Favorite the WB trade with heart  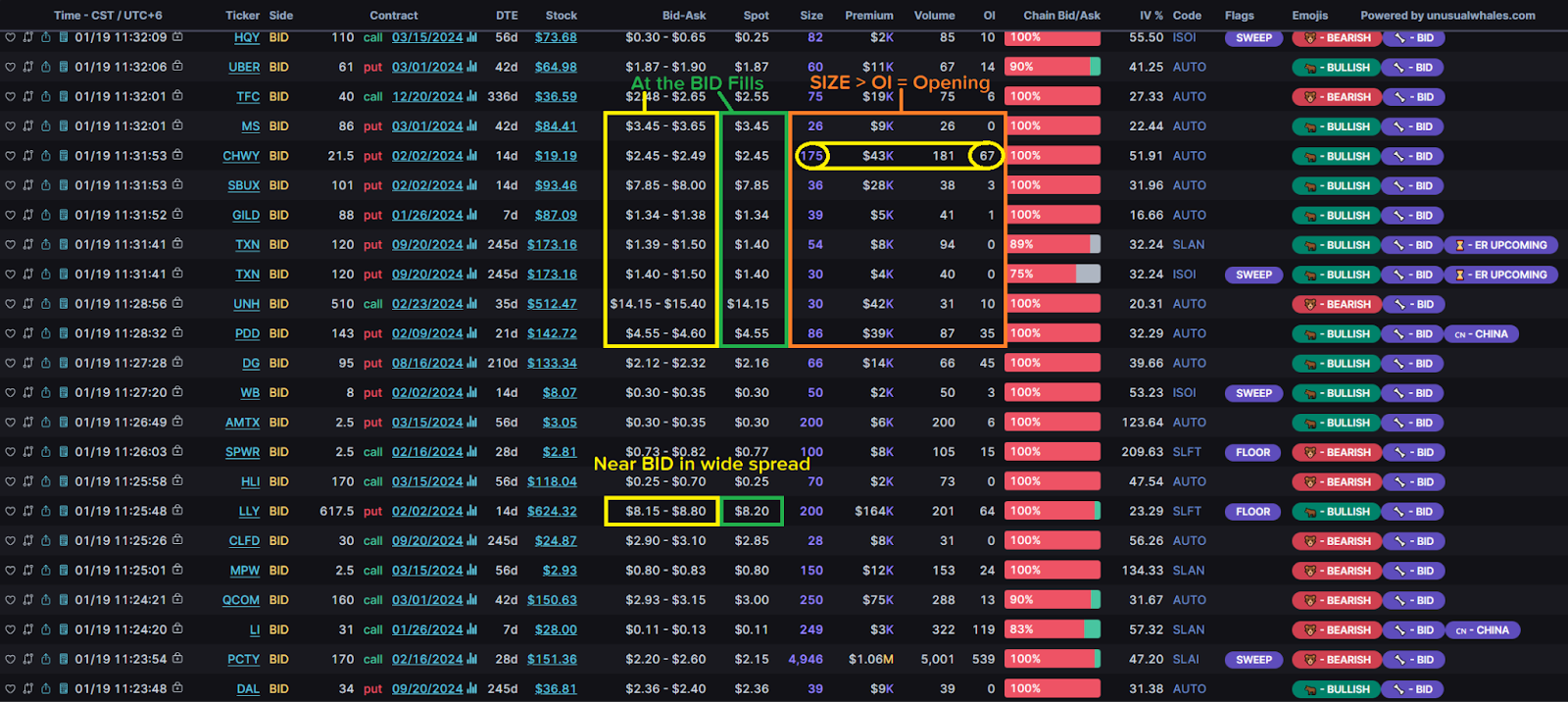[x=10, y=392]
